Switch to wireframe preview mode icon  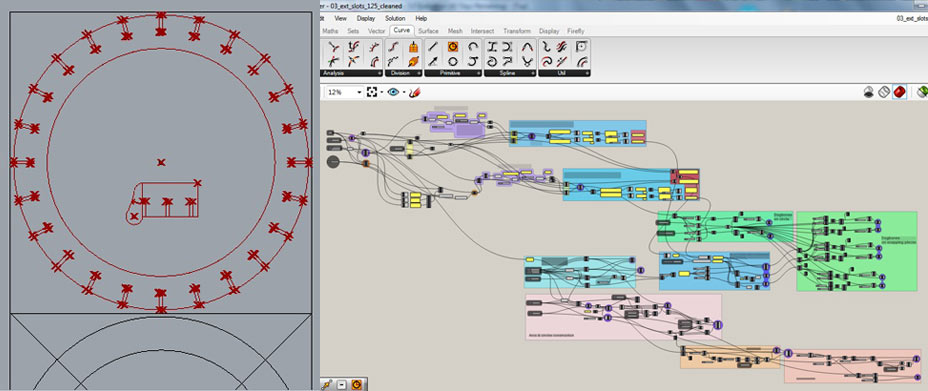[x=884, y=92]
